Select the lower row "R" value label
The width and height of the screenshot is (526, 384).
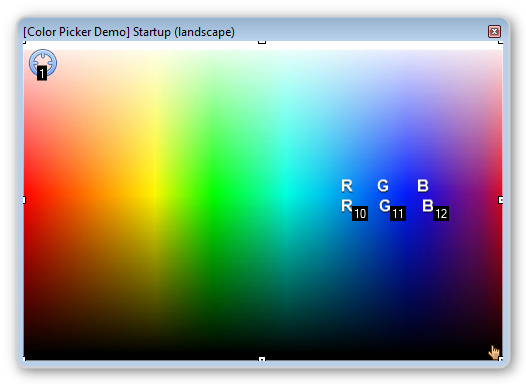tap(347, 206)
